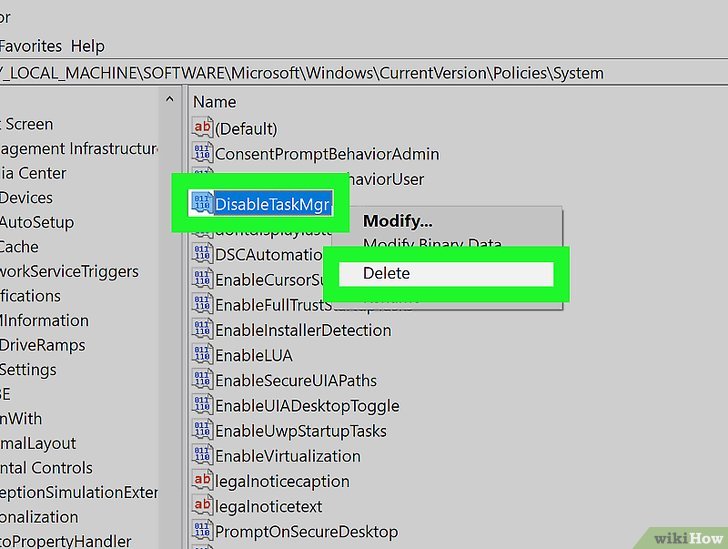Select legalnoticetext value name

tap(268, 506)
